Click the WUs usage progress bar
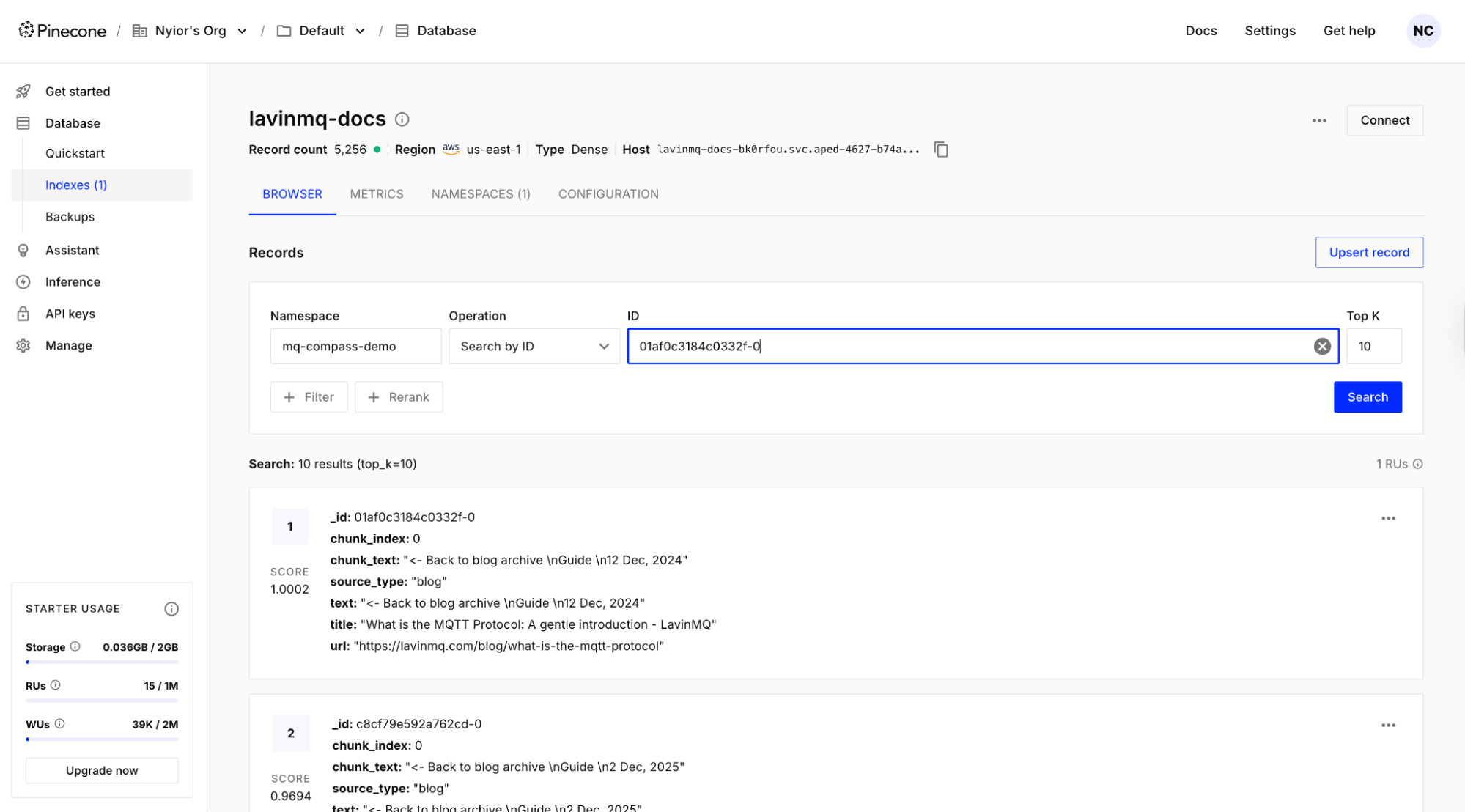This screenshot has width=1465, height=812. pos(102,739)
